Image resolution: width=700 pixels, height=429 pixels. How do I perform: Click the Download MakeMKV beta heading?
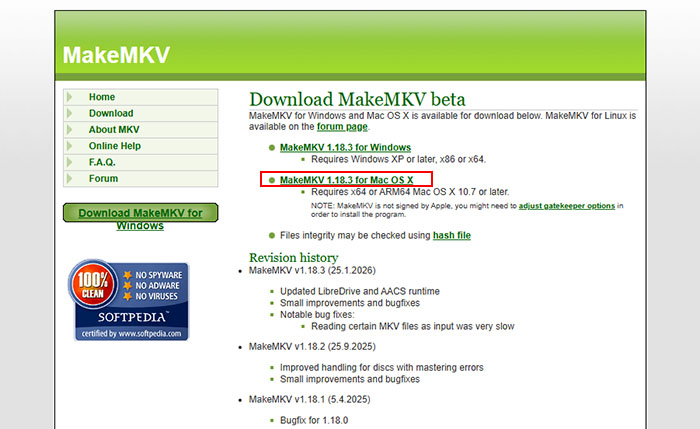(x=357, y=99)
